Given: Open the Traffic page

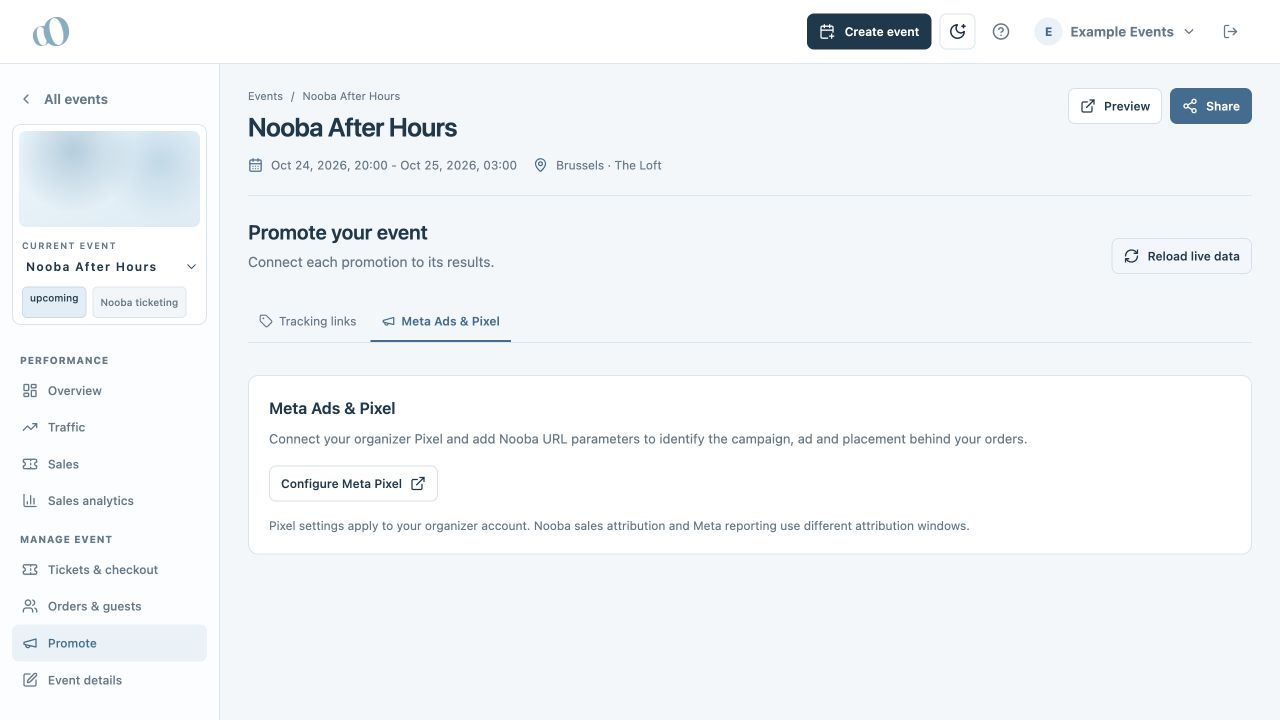Looking at the screenshot, I should point(110,427).
